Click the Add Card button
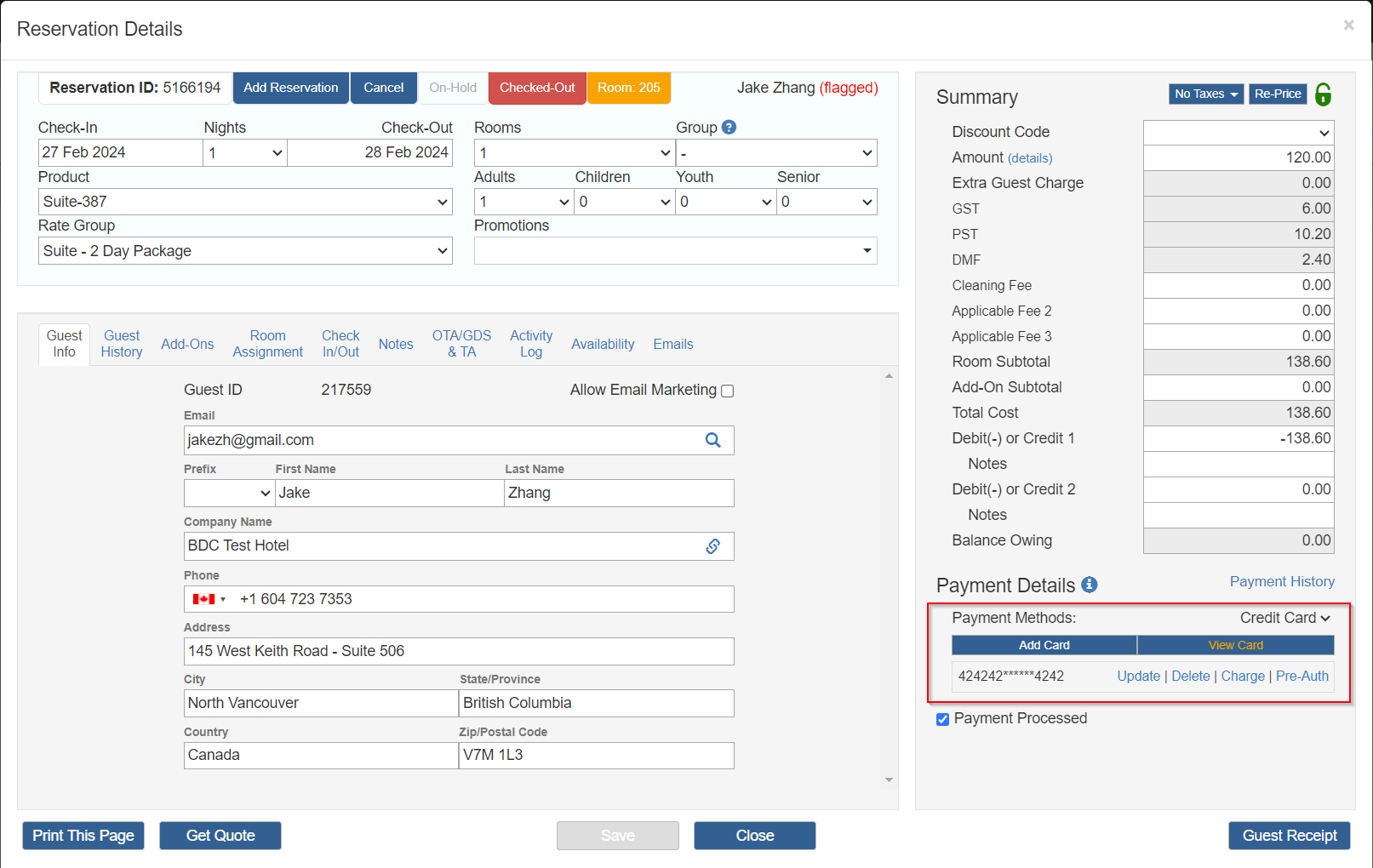 tap(1044, 645)
